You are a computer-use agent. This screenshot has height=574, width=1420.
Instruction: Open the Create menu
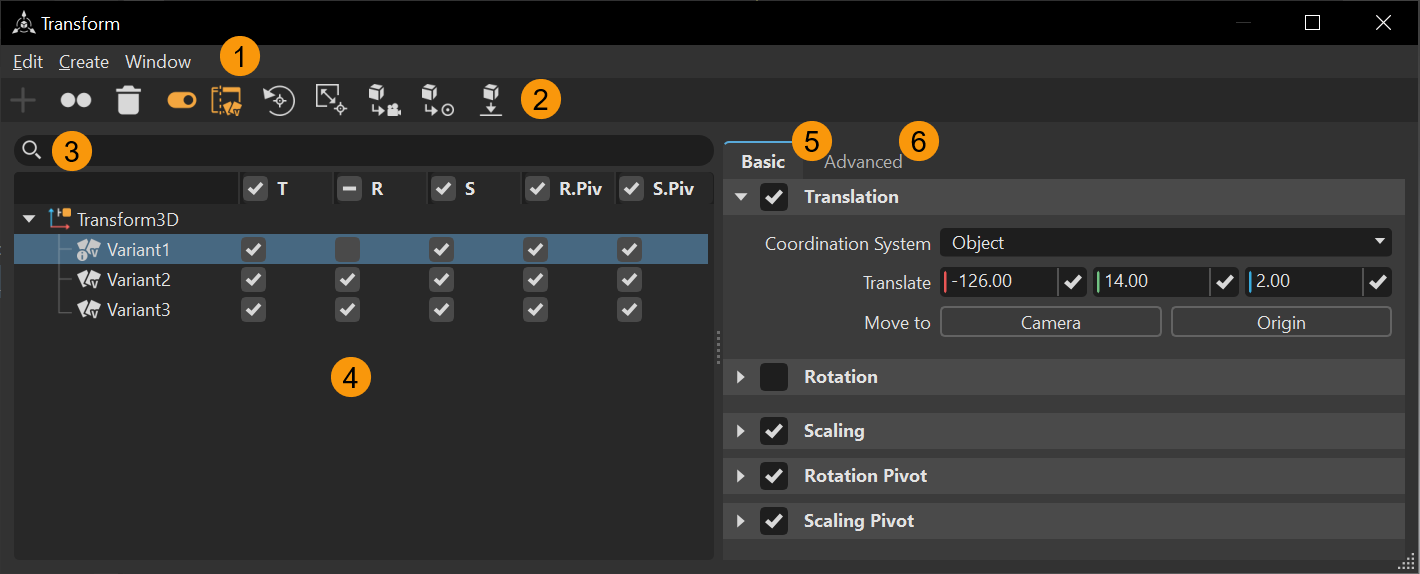pos(84,62)
